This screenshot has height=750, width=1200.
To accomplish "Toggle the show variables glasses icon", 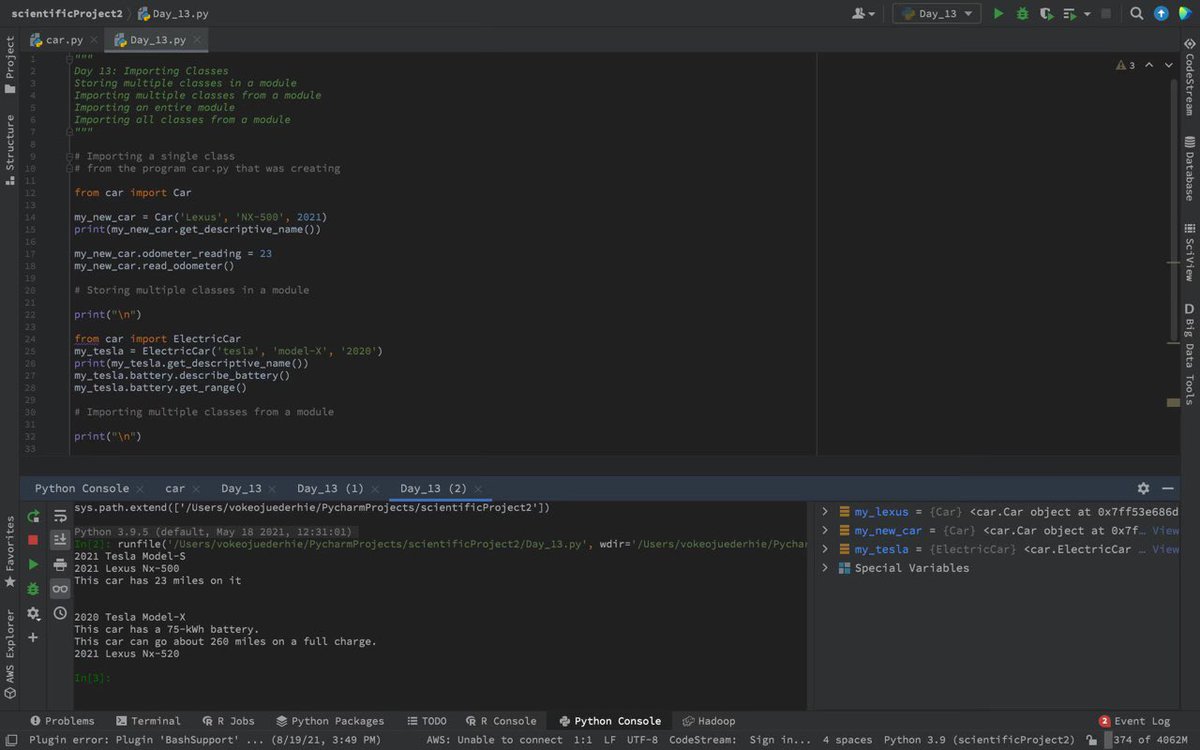I will [x=60, y=589].
